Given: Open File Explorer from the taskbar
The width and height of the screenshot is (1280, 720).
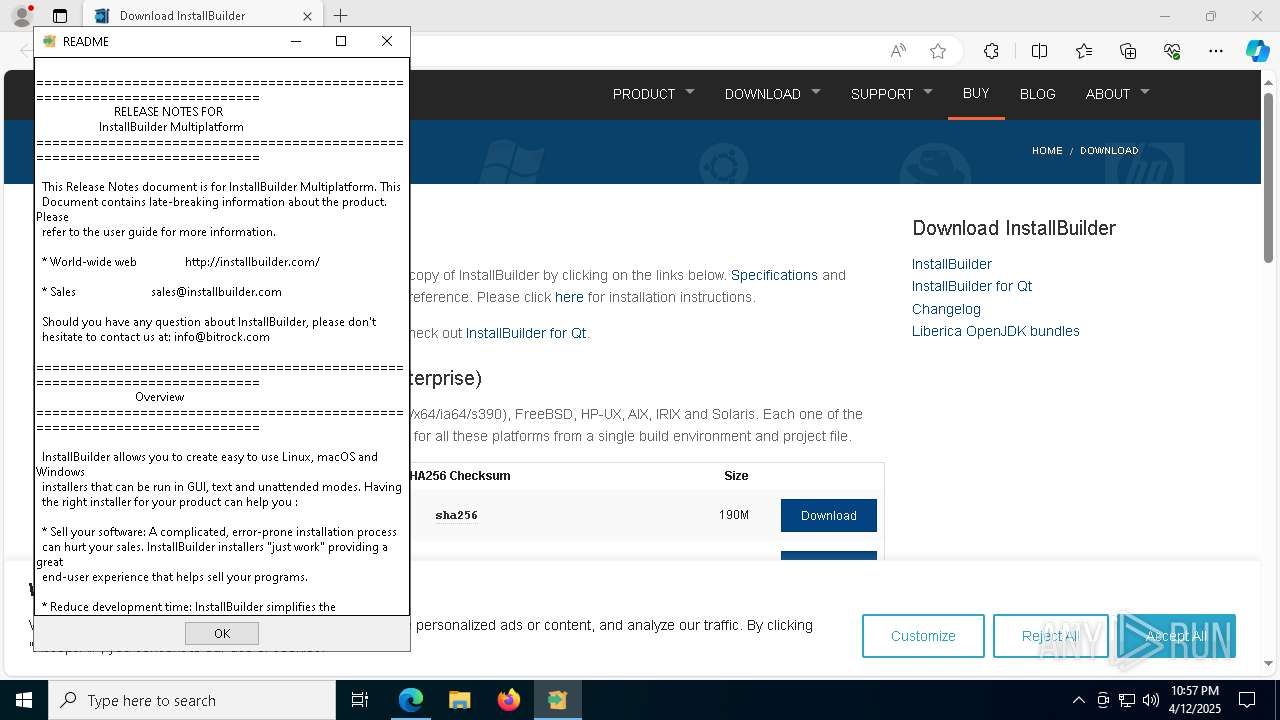Looking at the screenshot, I should (x=459, y=700).
